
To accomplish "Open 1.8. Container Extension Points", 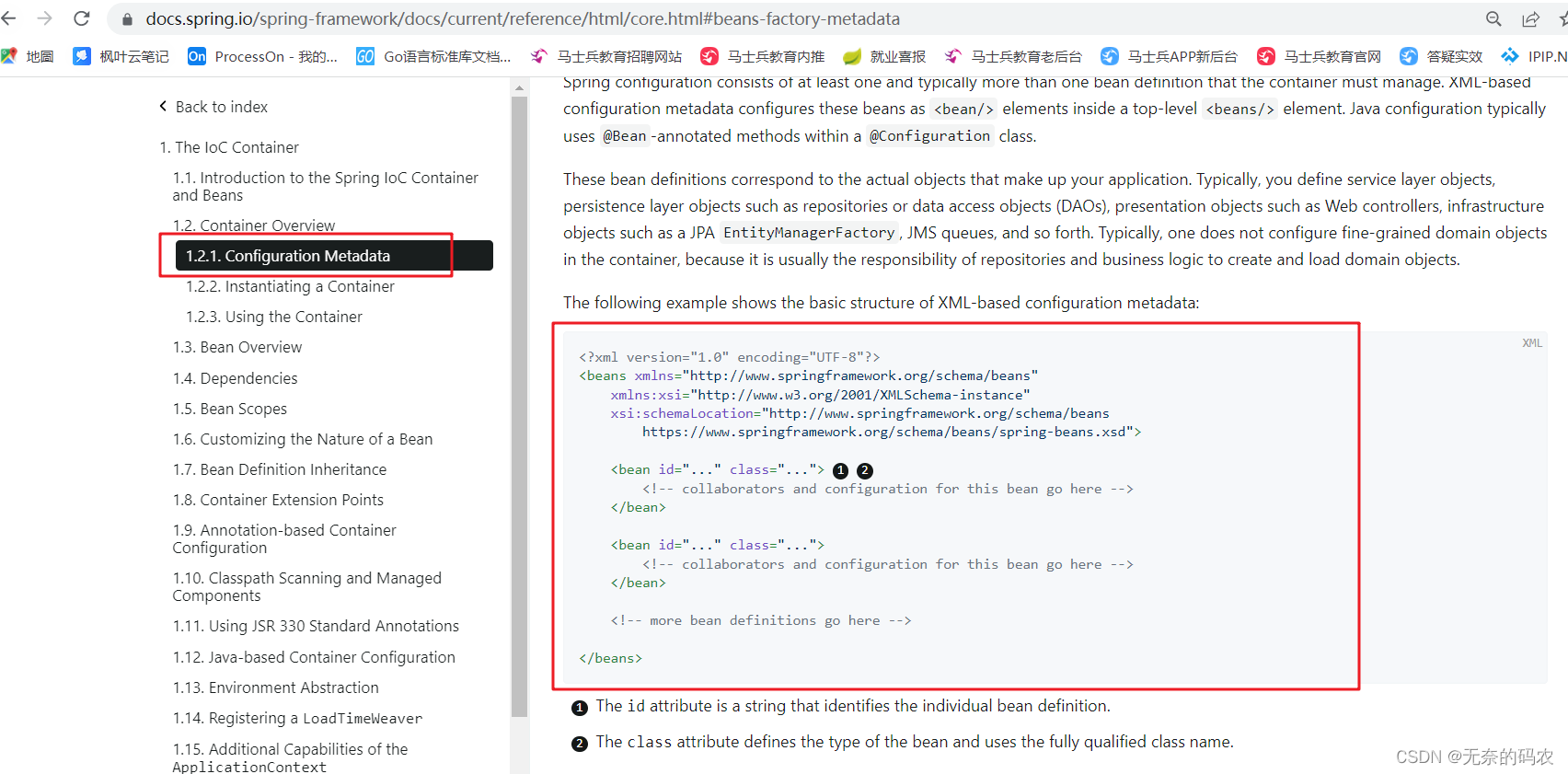I will pyautogui.click(x=278, y=500).
